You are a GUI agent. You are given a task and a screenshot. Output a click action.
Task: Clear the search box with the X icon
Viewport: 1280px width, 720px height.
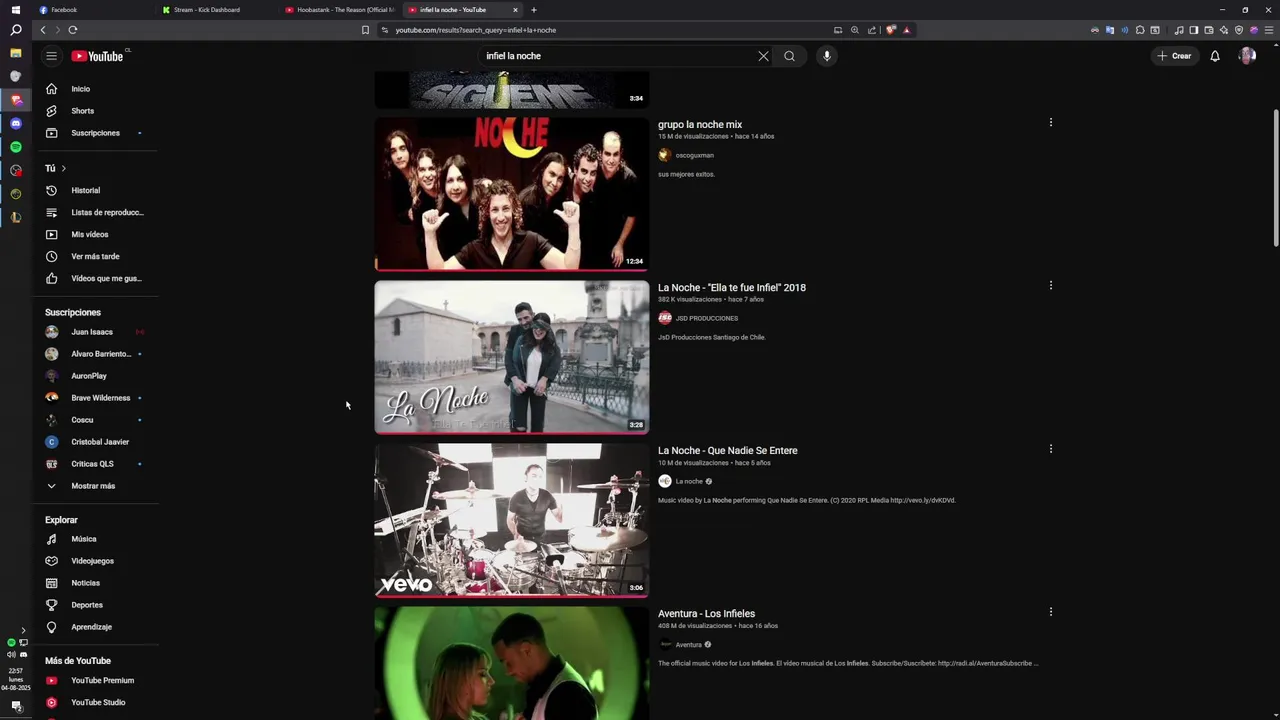(x=763, y=56)
